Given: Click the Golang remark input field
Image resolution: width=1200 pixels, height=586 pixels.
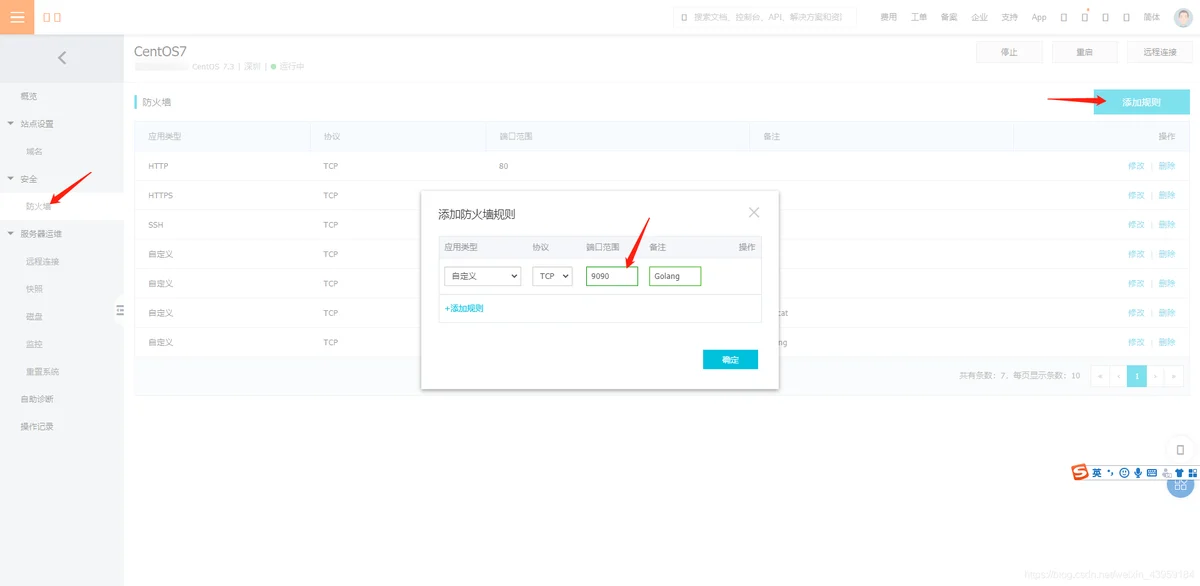Looking at the screenshot, I should coord(674,276).
